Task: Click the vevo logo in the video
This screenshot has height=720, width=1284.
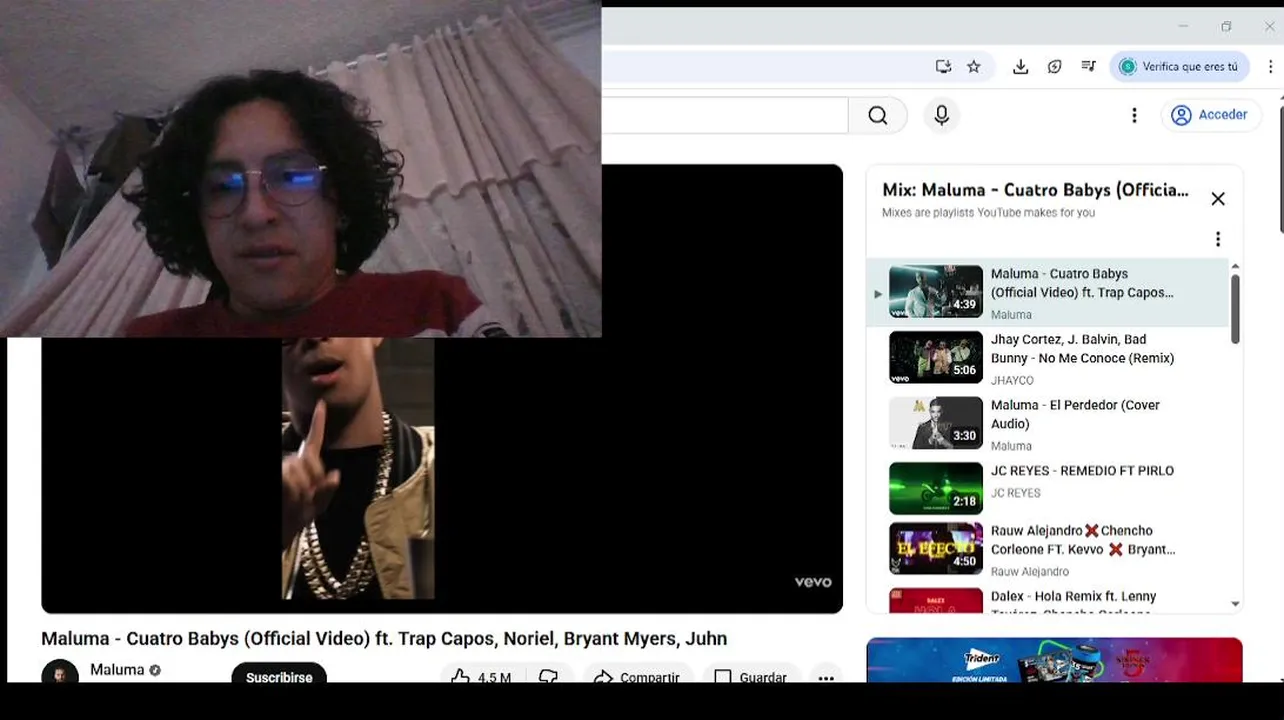Action: [813, 582]
